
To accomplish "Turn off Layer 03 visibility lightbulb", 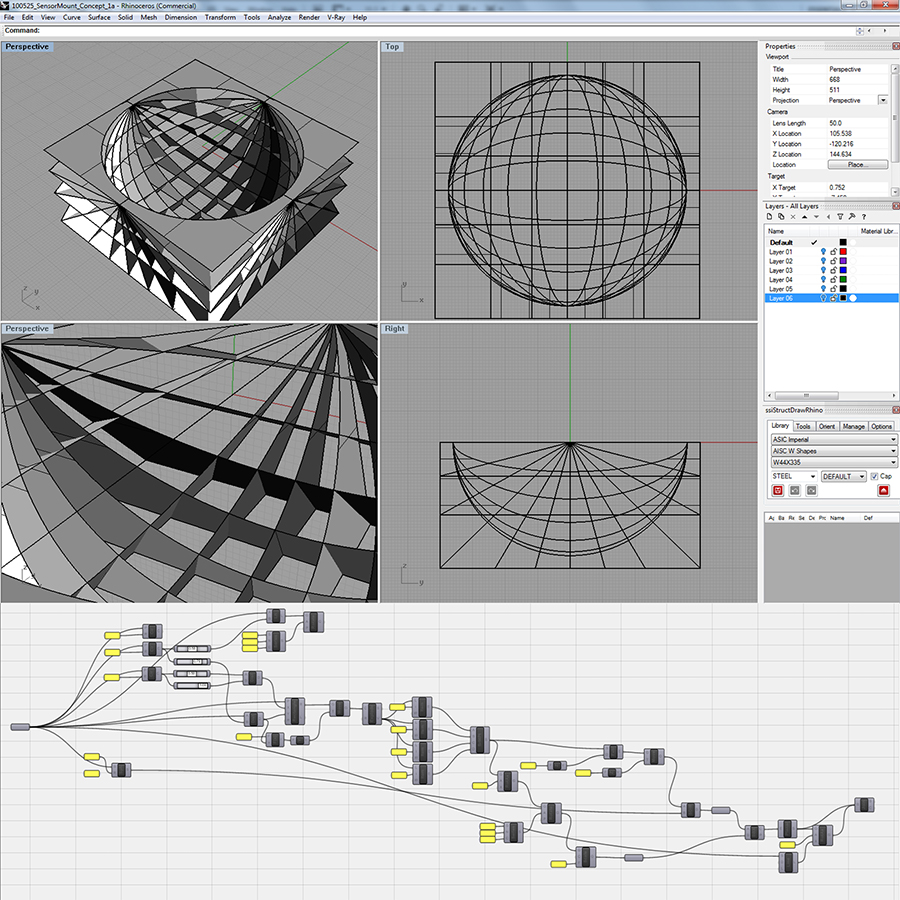I will pyautogui.click(x=823, y=270).
